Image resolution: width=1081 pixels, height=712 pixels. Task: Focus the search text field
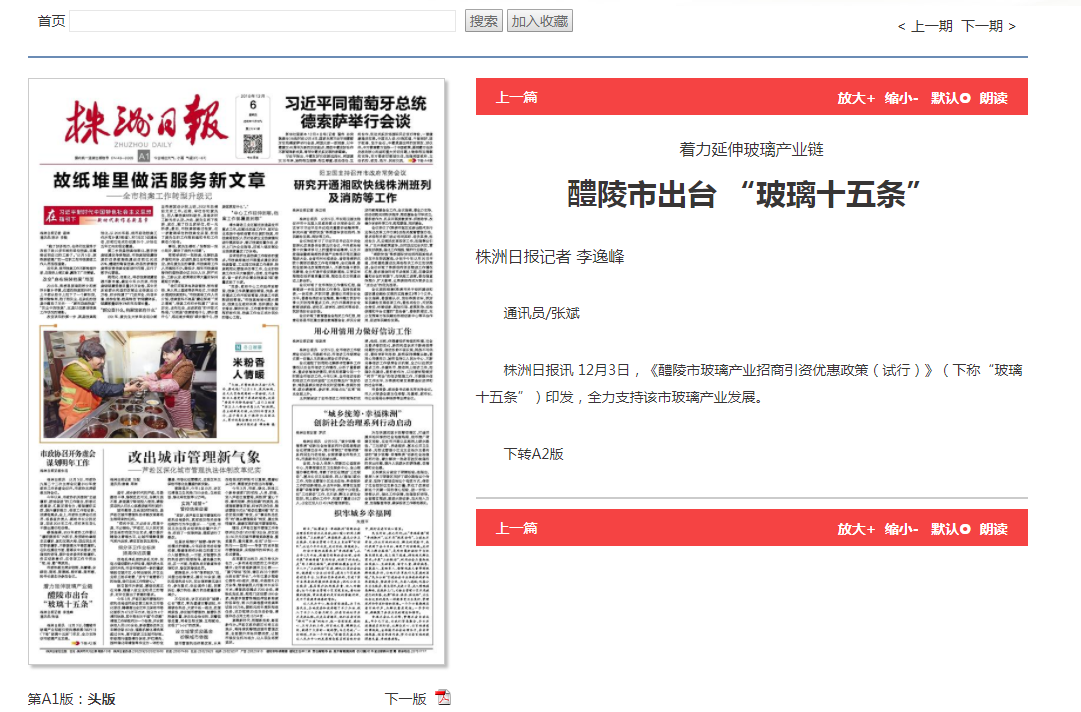(x=262, y=21)
